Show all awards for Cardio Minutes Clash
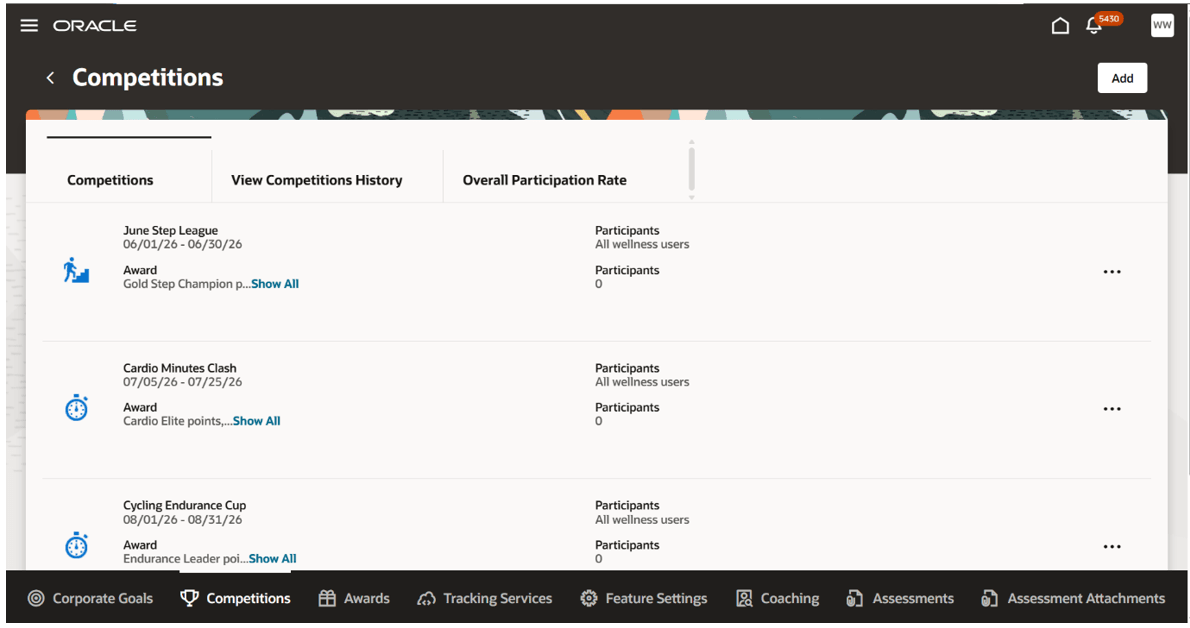Screen dimensions: 1190x628 257,421
